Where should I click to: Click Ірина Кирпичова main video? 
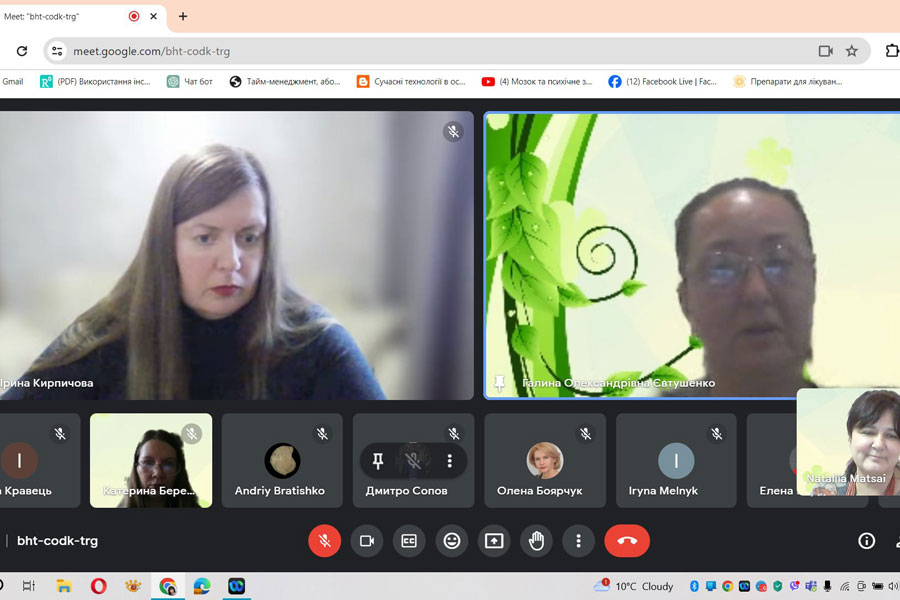236,255
